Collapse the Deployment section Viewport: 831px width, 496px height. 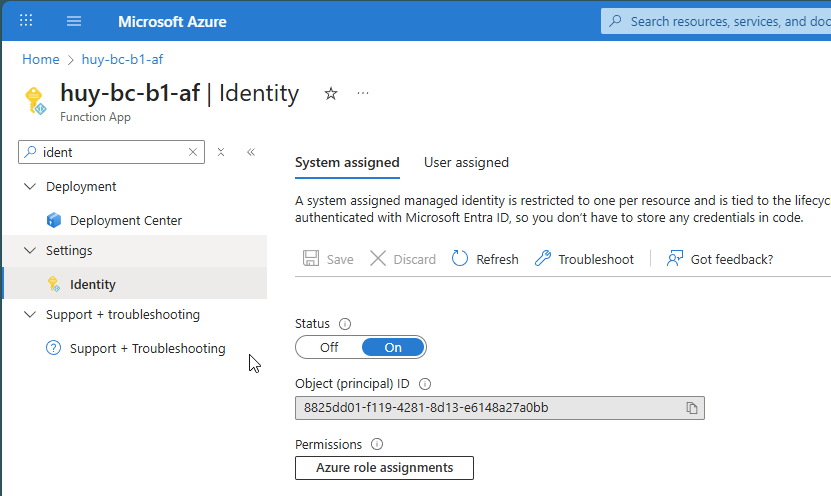(x=30, y=187)
